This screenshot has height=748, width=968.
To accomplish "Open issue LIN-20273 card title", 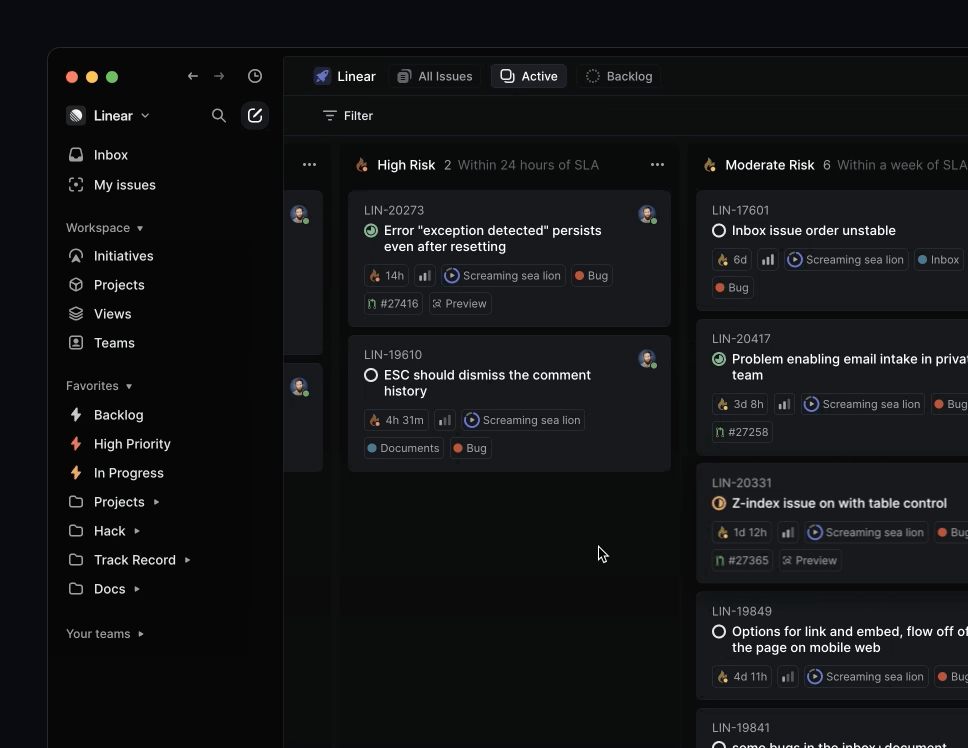I will (x=493, y=238).
